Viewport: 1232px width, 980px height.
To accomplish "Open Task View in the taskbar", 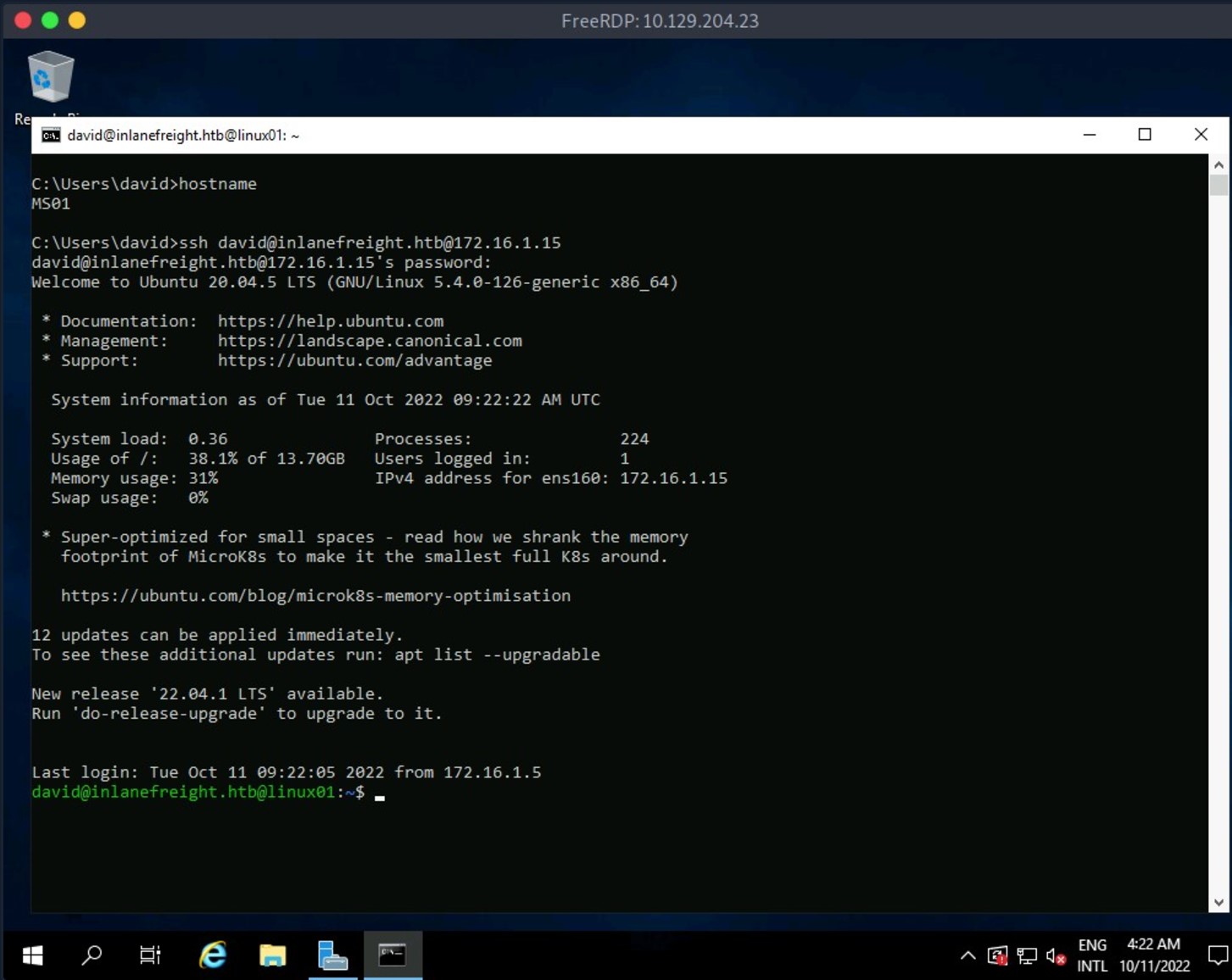I will (150, 955).
